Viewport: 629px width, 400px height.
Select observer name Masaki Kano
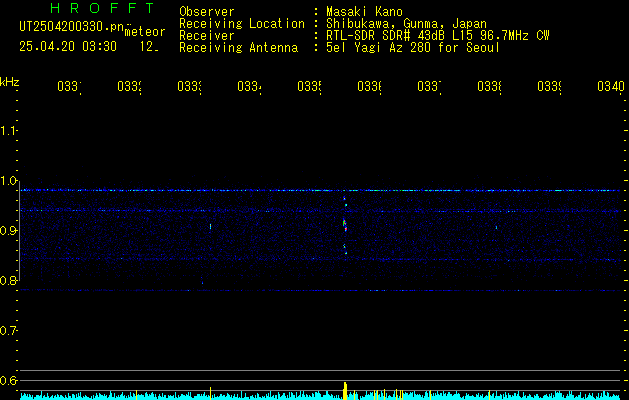coord(364,12)
